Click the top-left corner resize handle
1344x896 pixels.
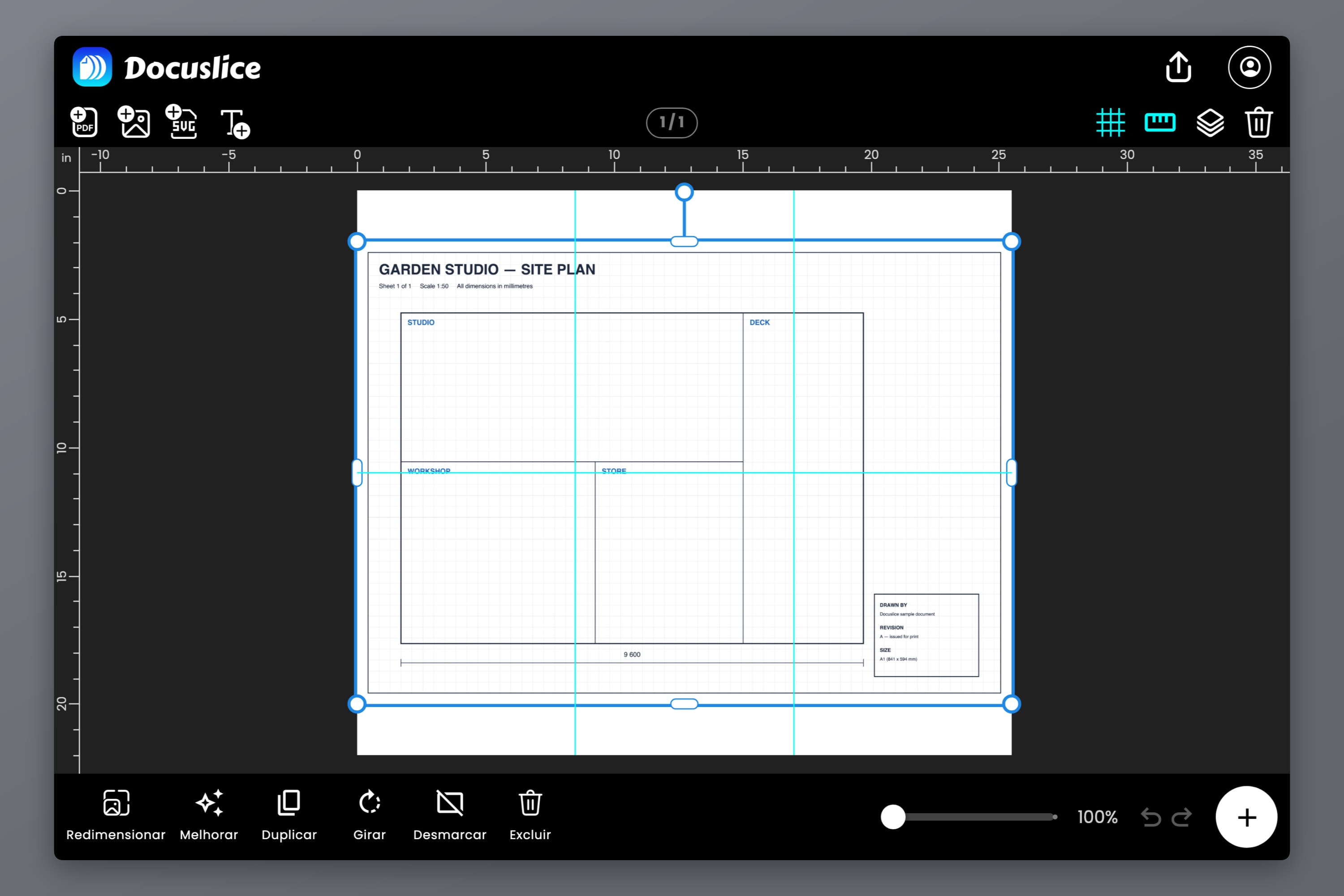click(357, 242)
